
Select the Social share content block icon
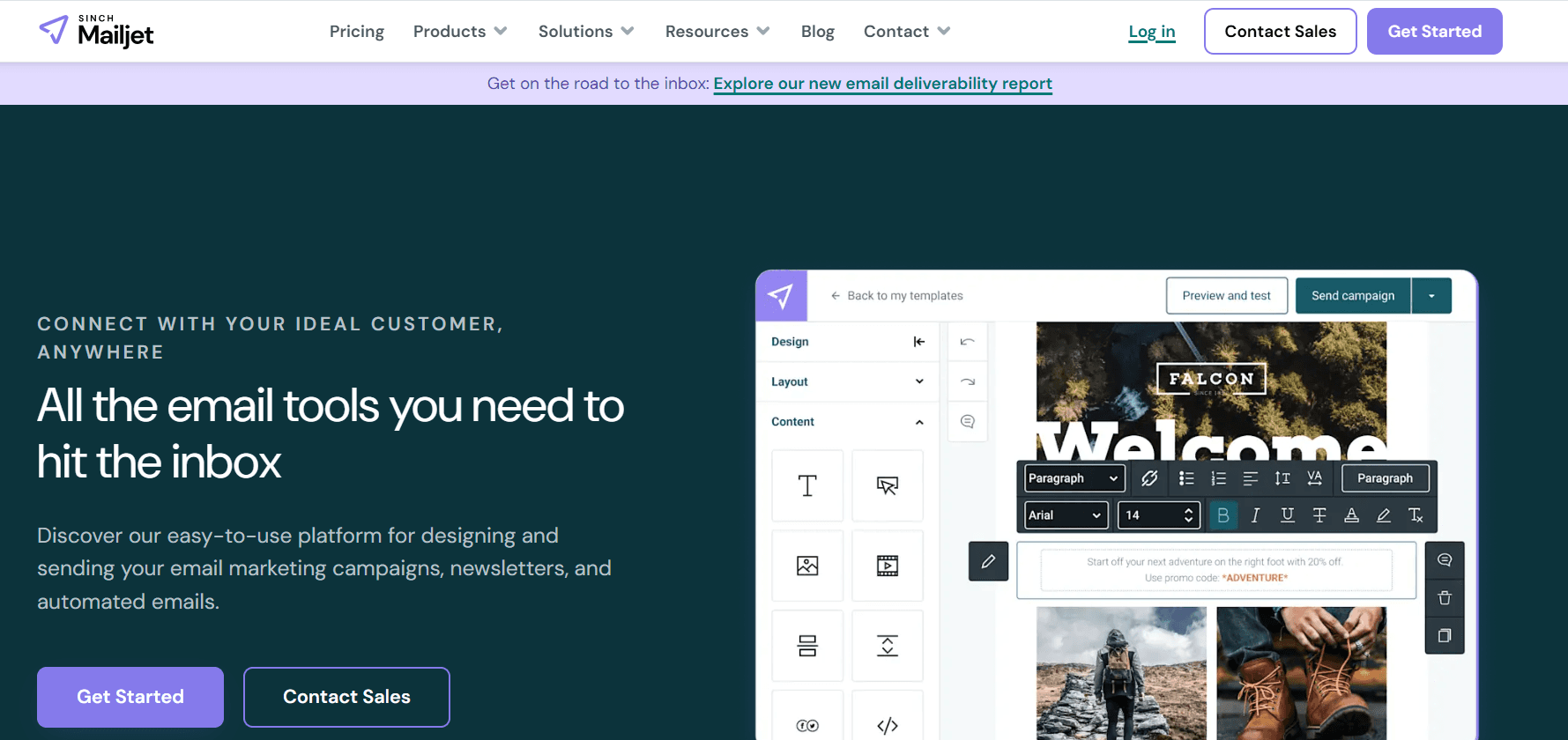(x=807, y=724)
